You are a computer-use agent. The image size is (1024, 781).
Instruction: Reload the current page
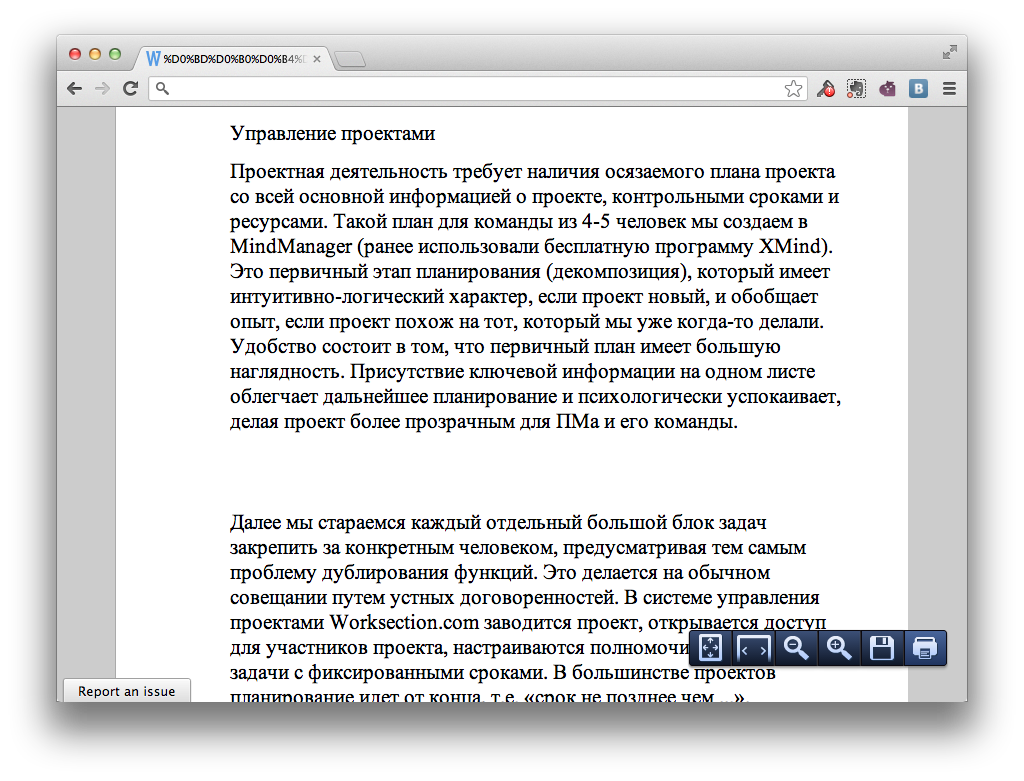pyautogui.click(x=130, y=88)
